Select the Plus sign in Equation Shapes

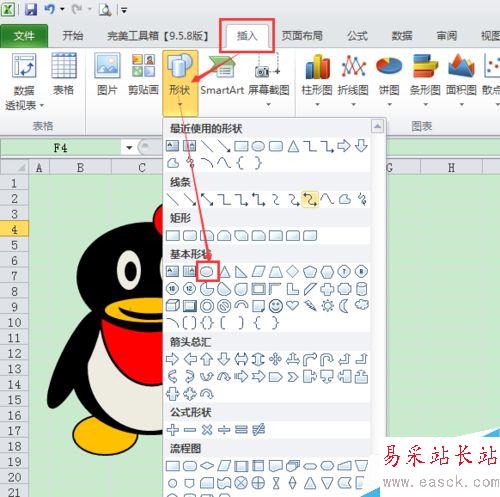point(173,430)
